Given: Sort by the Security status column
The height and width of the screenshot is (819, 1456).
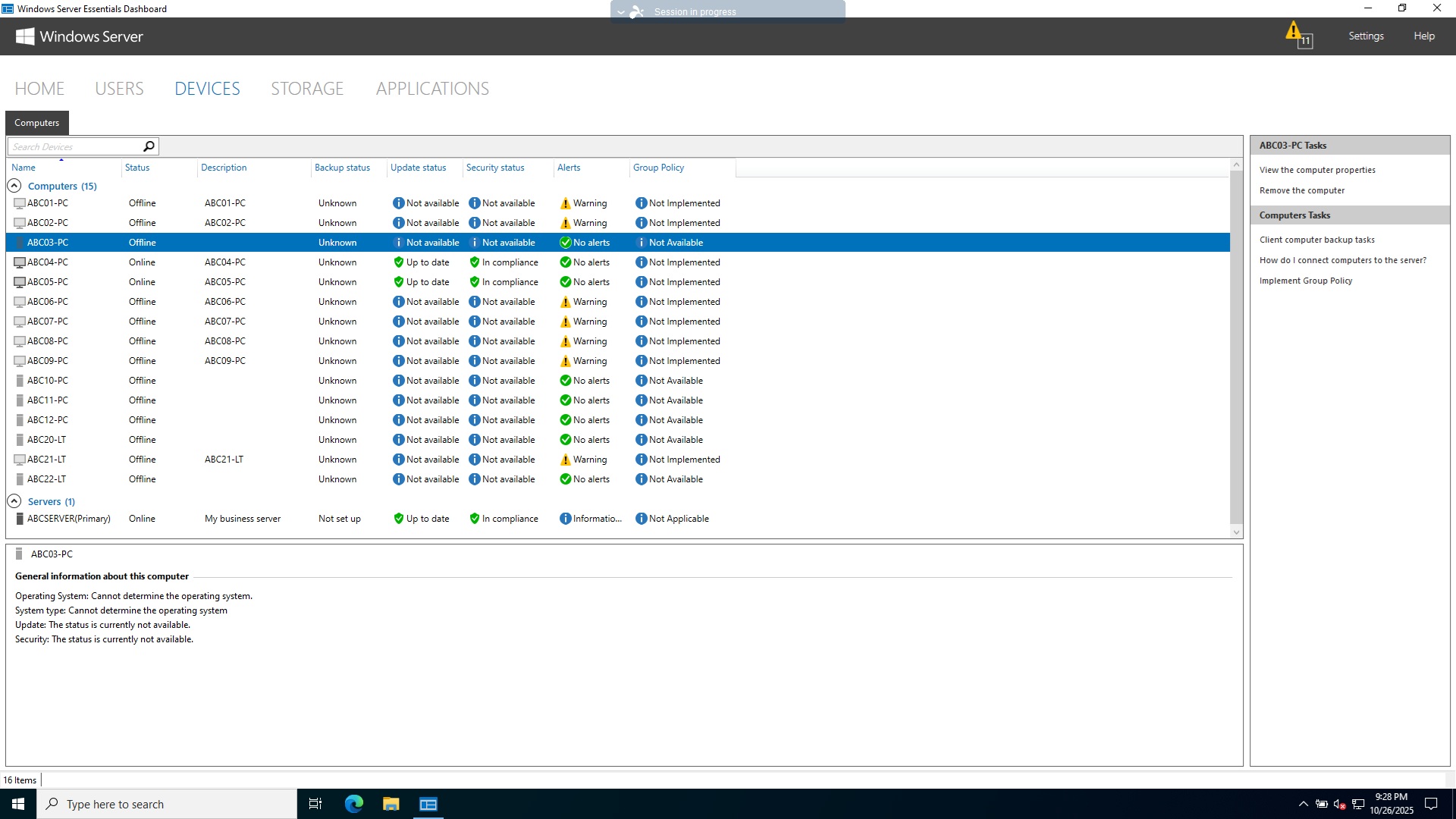Looking at the screenshot, I should click(495, 168).
